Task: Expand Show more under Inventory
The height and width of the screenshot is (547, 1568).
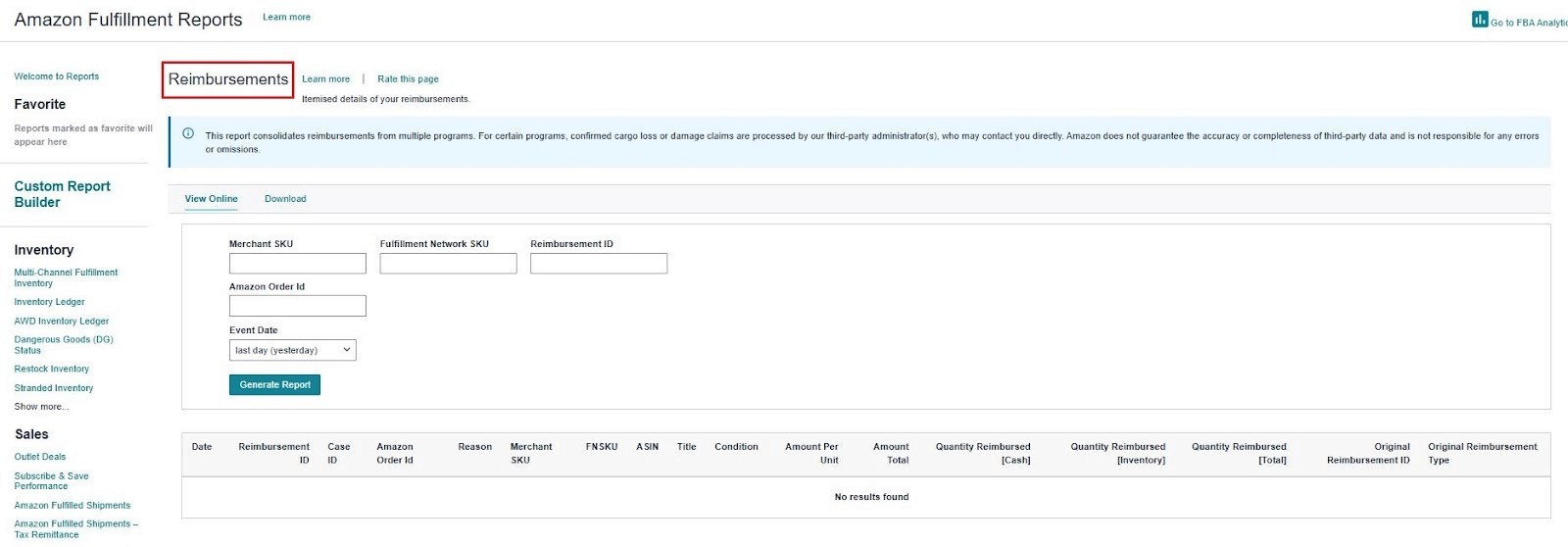Action: click(x=41, y=407)
